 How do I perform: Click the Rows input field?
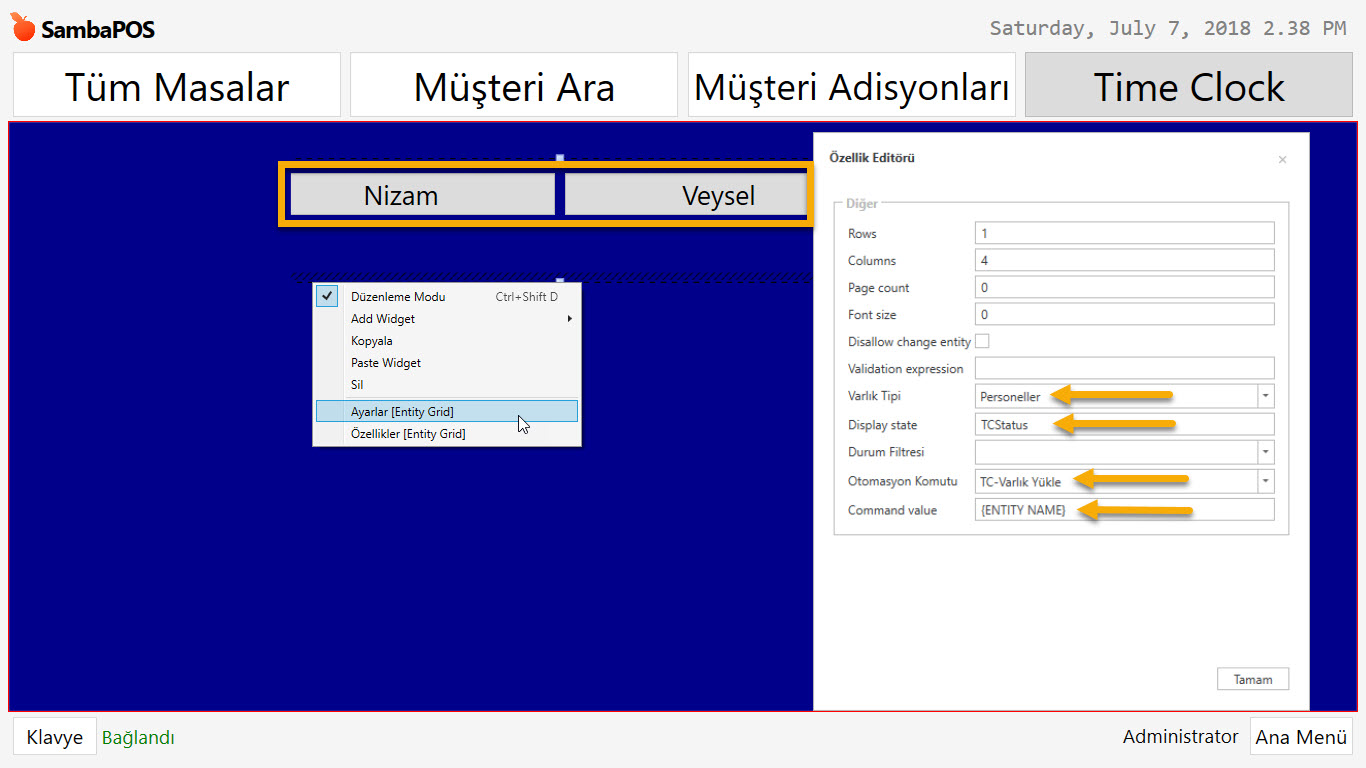pyautogui.click(x=1124, y=232)
